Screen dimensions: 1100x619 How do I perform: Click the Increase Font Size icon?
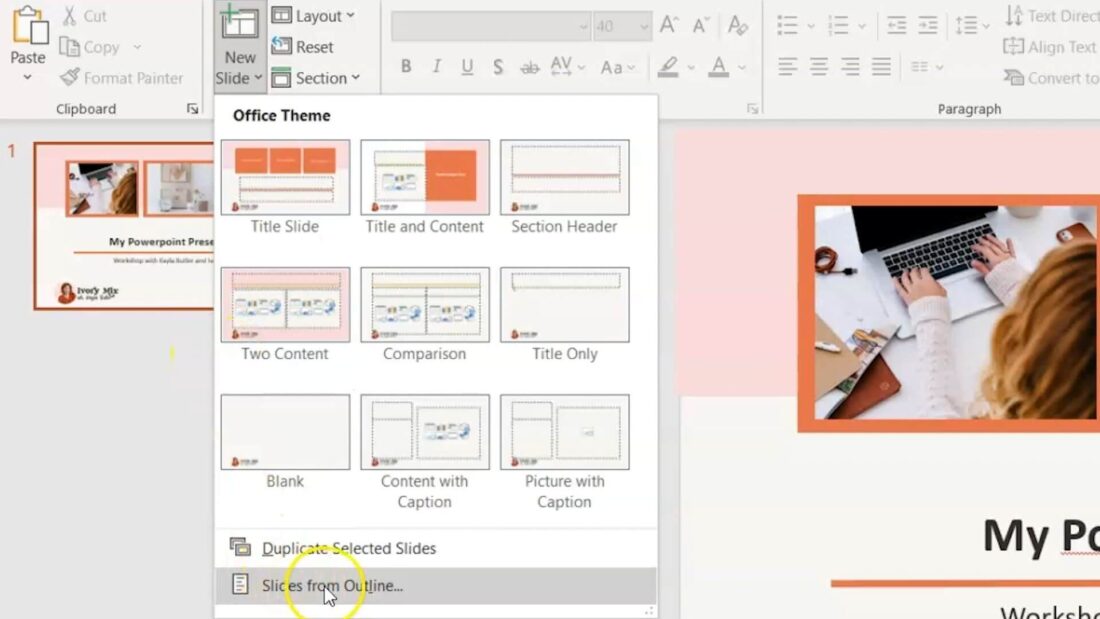tap(668, 26)
